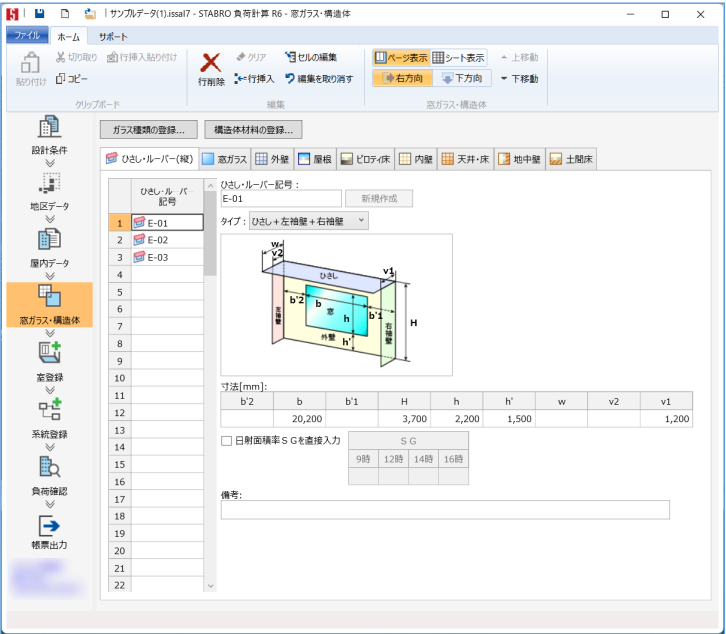726x634 pixels.
Task: Open 設計条件 in the sidebar
Action: 49,136
